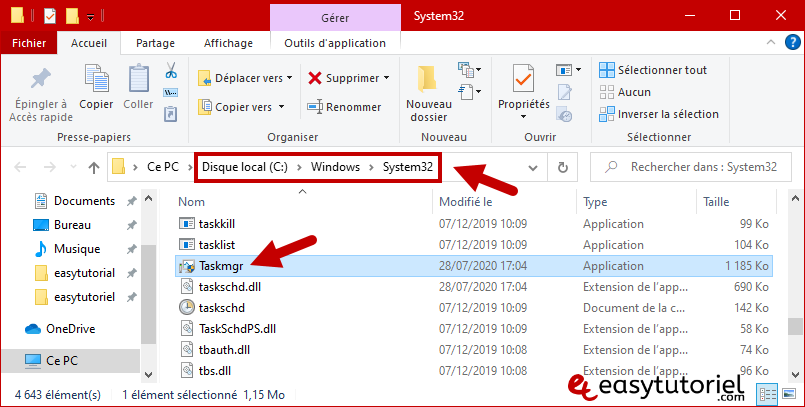This screenshot has width=805, height=407.
Task: Select Bureau in navigation pane
Action: pos(72,225)
